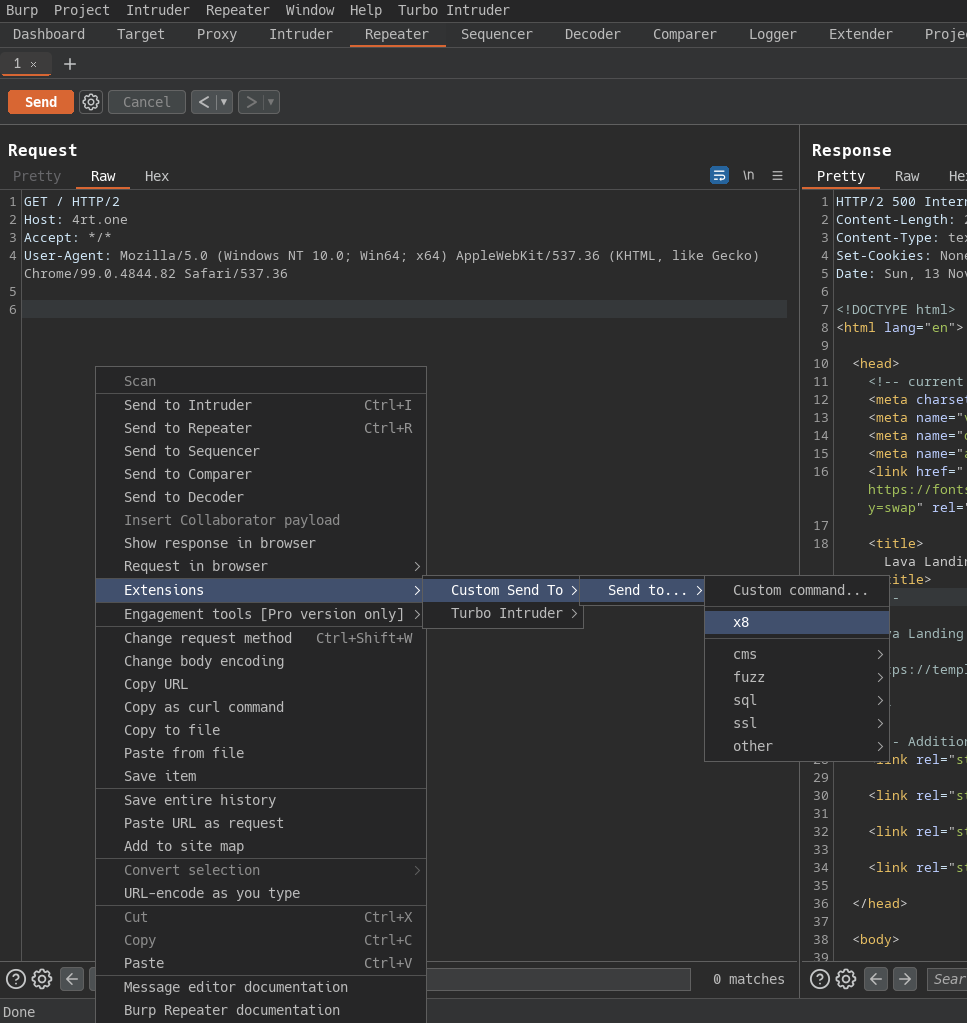Viewport: 967px width, 1023px height.
Task: Switch Request view to Hex tab
Action: pyautogui.click(x=157, y=176)
